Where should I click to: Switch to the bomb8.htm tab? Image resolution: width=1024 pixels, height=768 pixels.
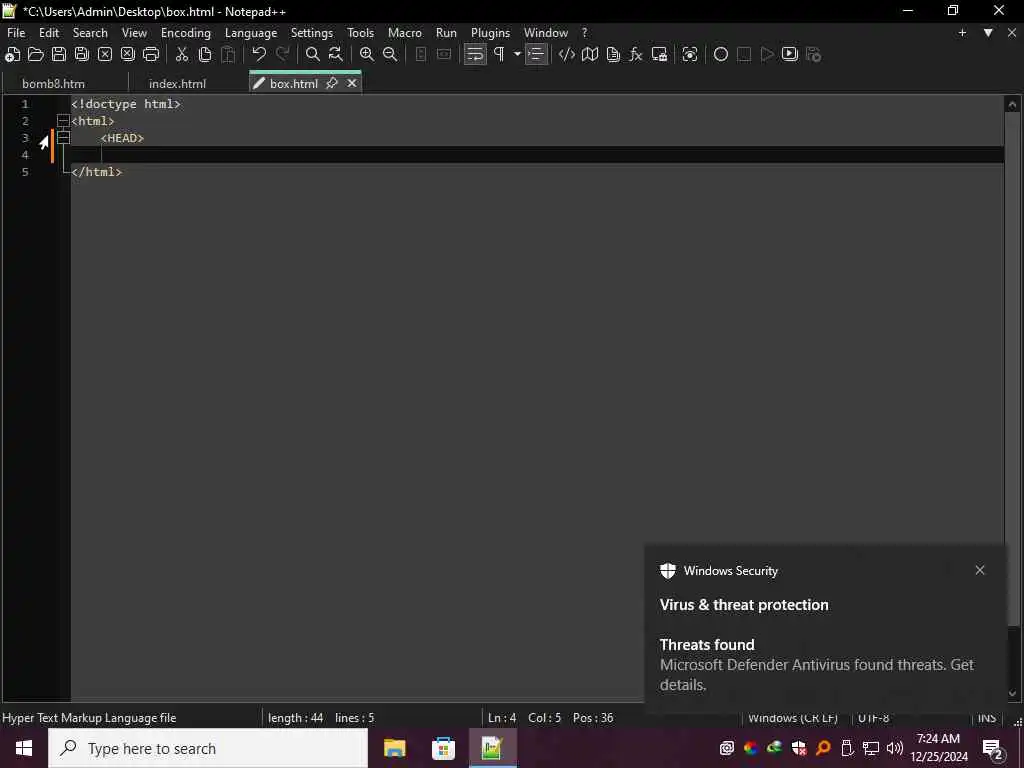54,84
